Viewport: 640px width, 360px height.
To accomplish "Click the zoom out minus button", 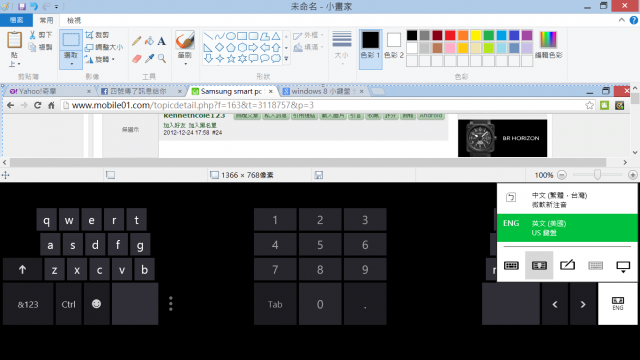I will pos(562,175).
